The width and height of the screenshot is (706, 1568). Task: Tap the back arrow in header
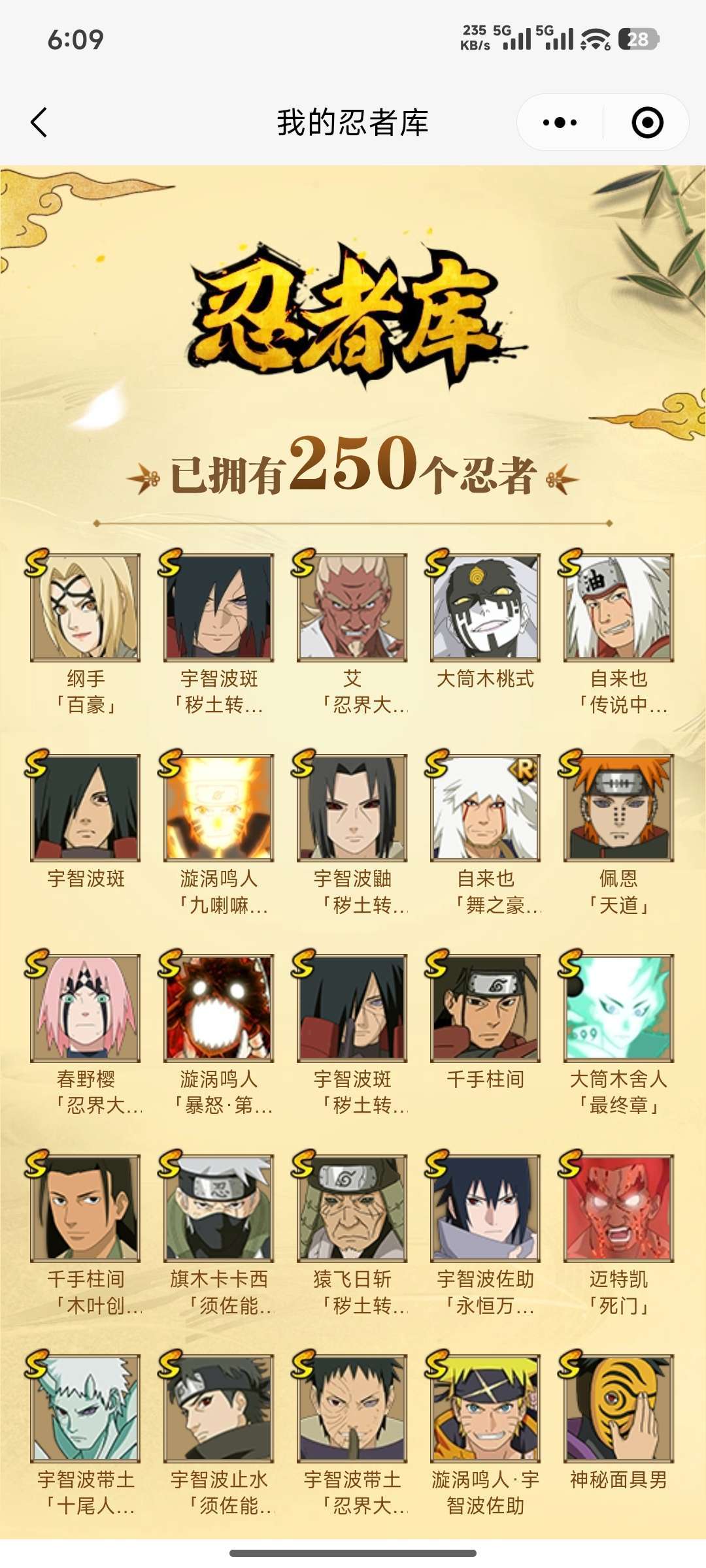click(39, 122)
